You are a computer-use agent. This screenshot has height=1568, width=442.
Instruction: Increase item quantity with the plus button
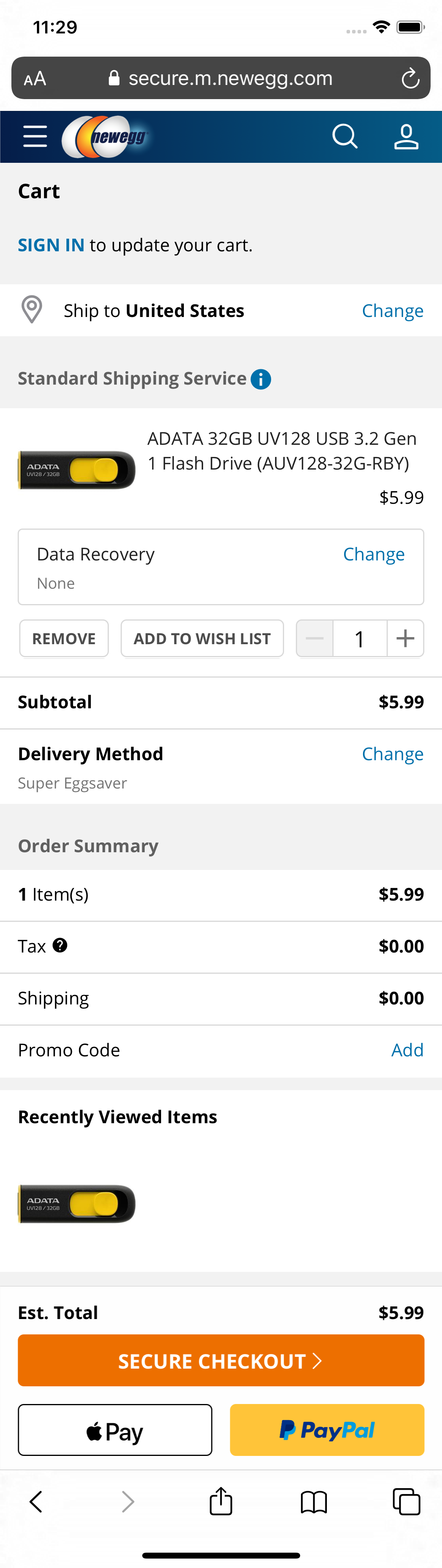405,639
